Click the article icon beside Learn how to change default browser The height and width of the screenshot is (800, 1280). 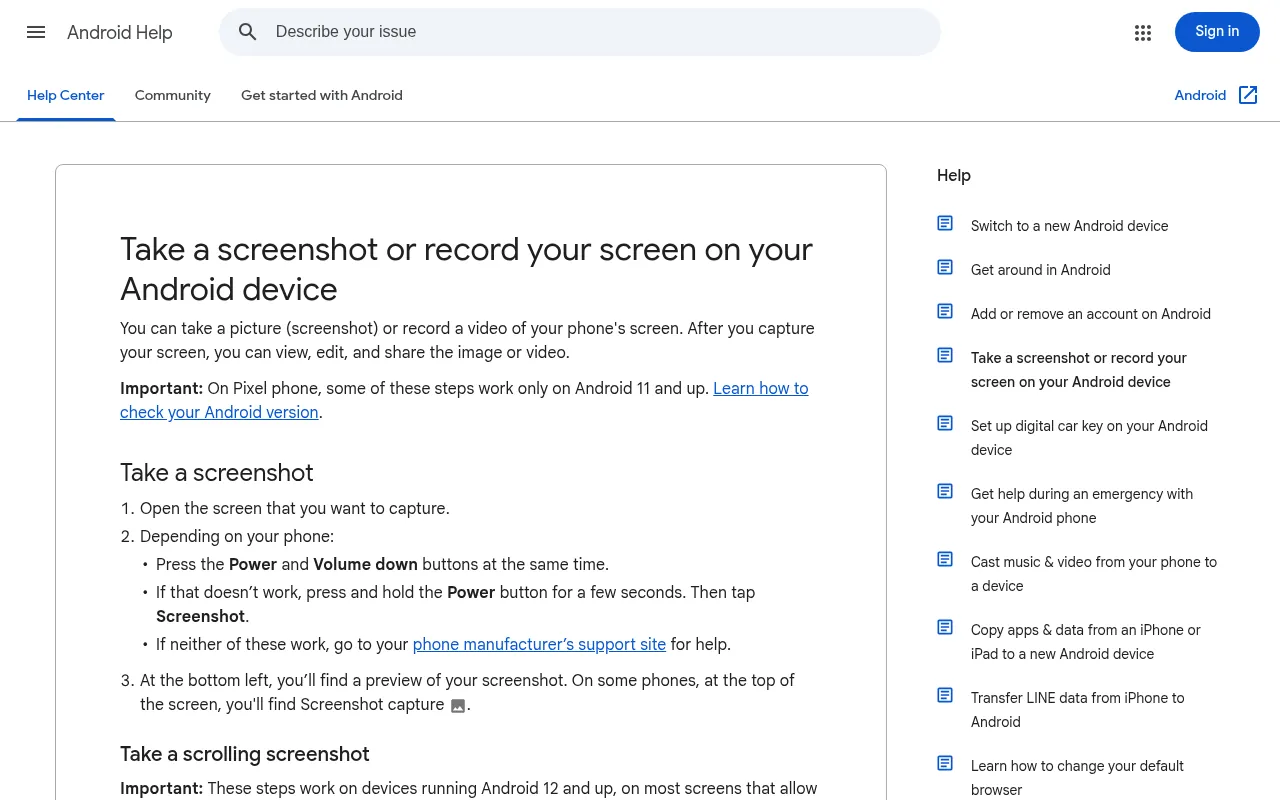(x=945, y=763)
